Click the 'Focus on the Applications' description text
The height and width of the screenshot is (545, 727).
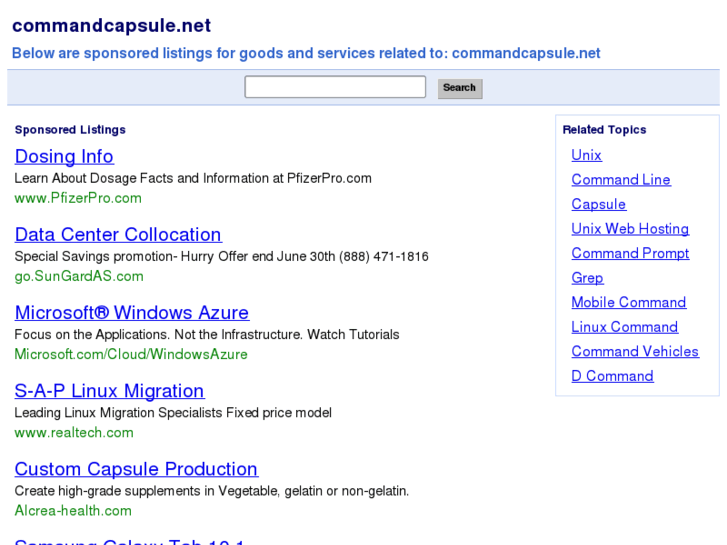click(207, 334)
